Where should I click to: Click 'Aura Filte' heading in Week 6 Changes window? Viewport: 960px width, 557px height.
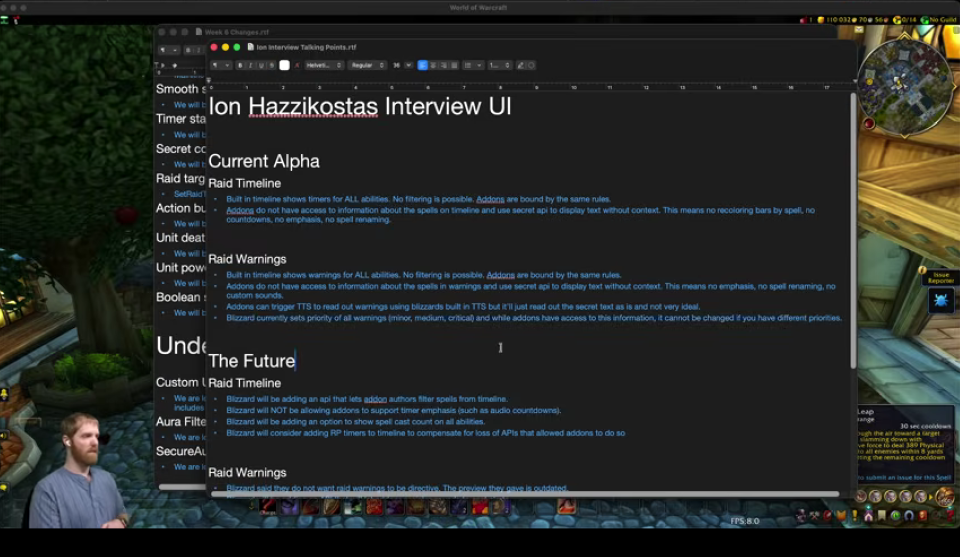(181, 422)
